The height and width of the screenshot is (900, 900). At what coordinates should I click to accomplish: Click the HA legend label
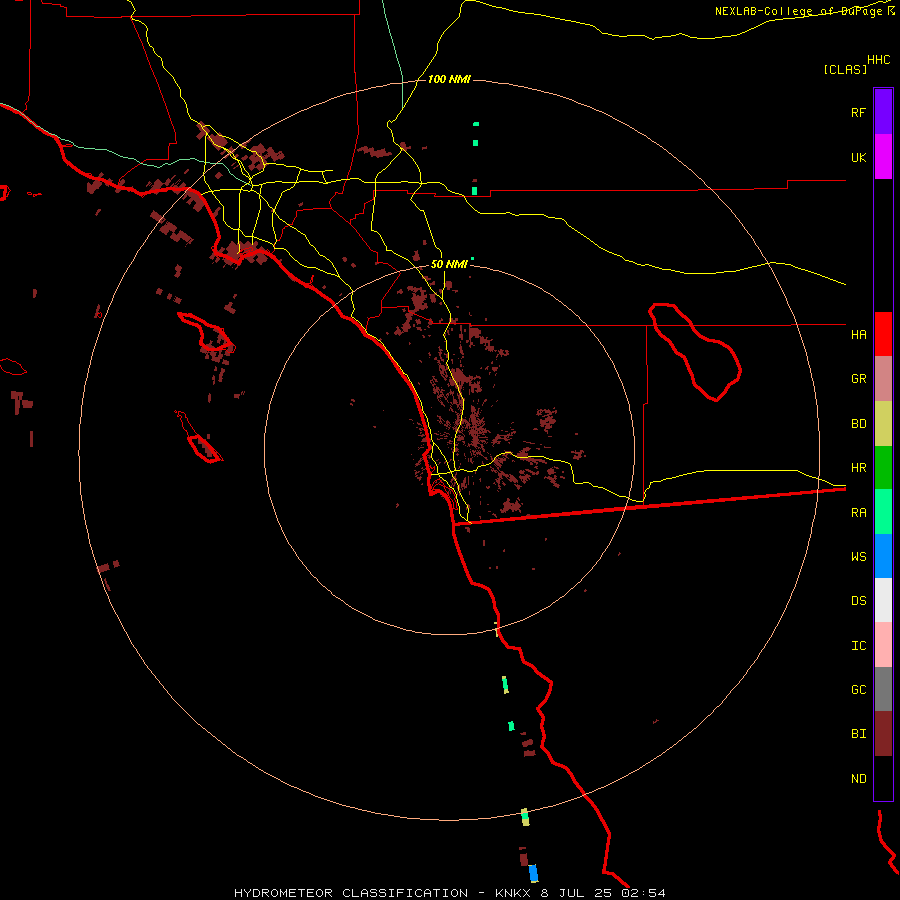click(858, 335)
